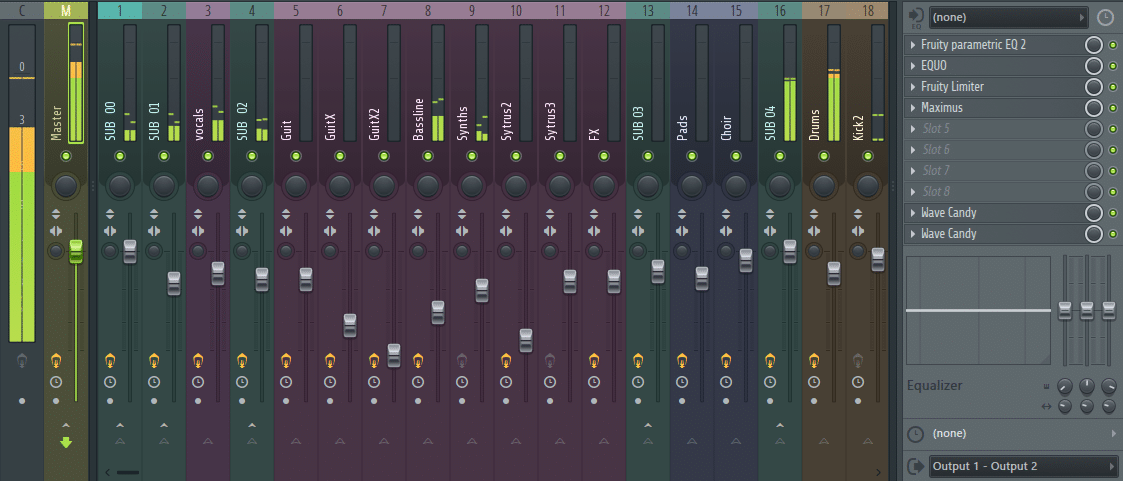Click the latency clock icon on vocals track

point(197,382)
